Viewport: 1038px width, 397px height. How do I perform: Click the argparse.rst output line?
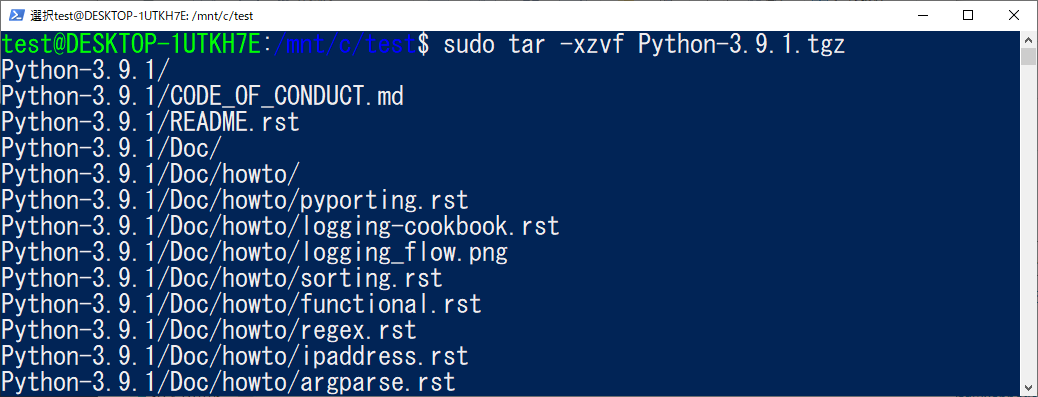(x=228, y=382)
